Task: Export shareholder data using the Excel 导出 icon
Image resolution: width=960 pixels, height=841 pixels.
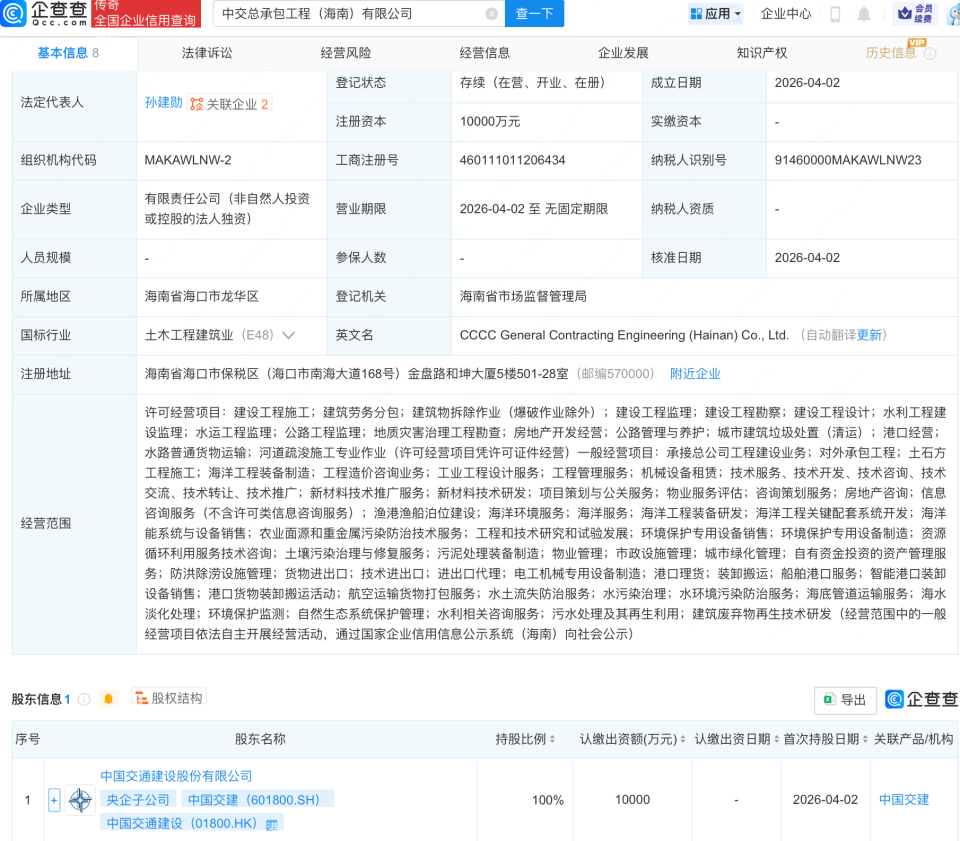Action: pyautogui.click(x=845, y=700)
